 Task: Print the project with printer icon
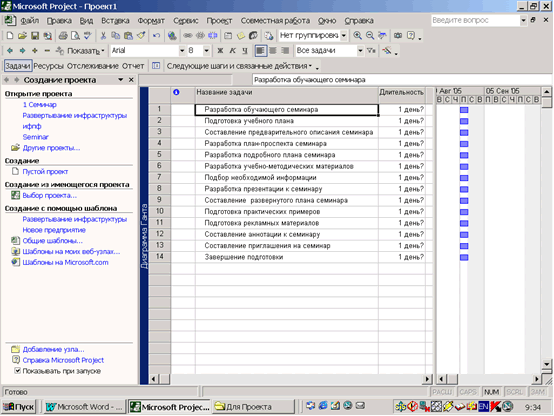coord(63,35)
